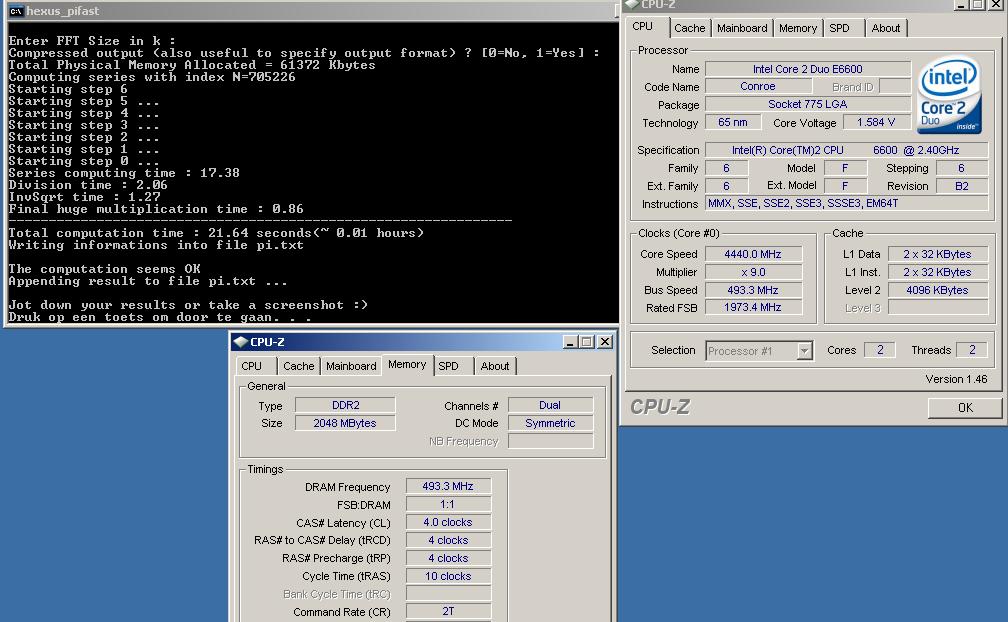Click the FSB:DRAM value 1:1
The width and height of the screenshot is (1008, 622).
click(448, 504)
